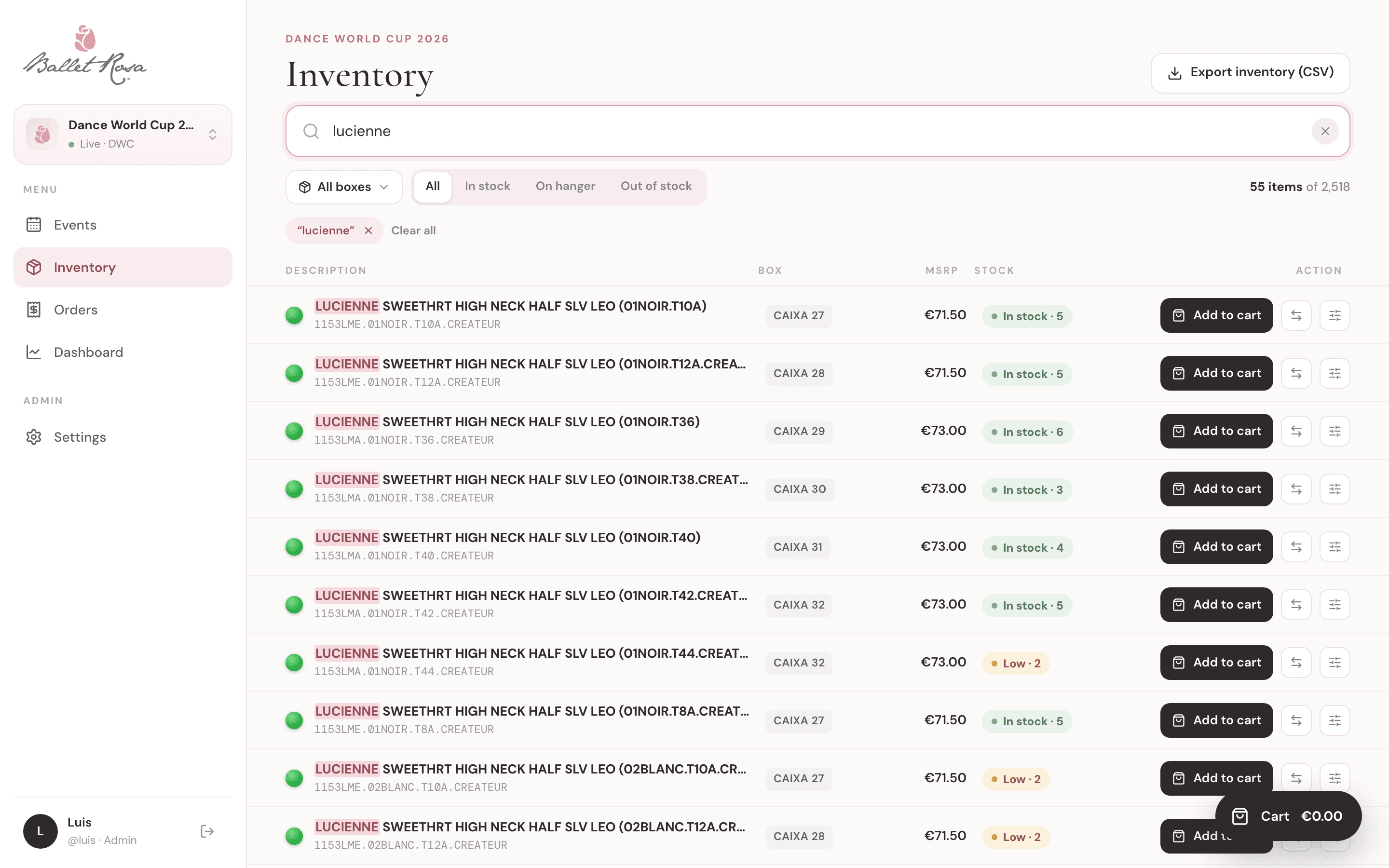1389x868 pixels.
Task: Select the Inventory menu item
Action: 123,268
